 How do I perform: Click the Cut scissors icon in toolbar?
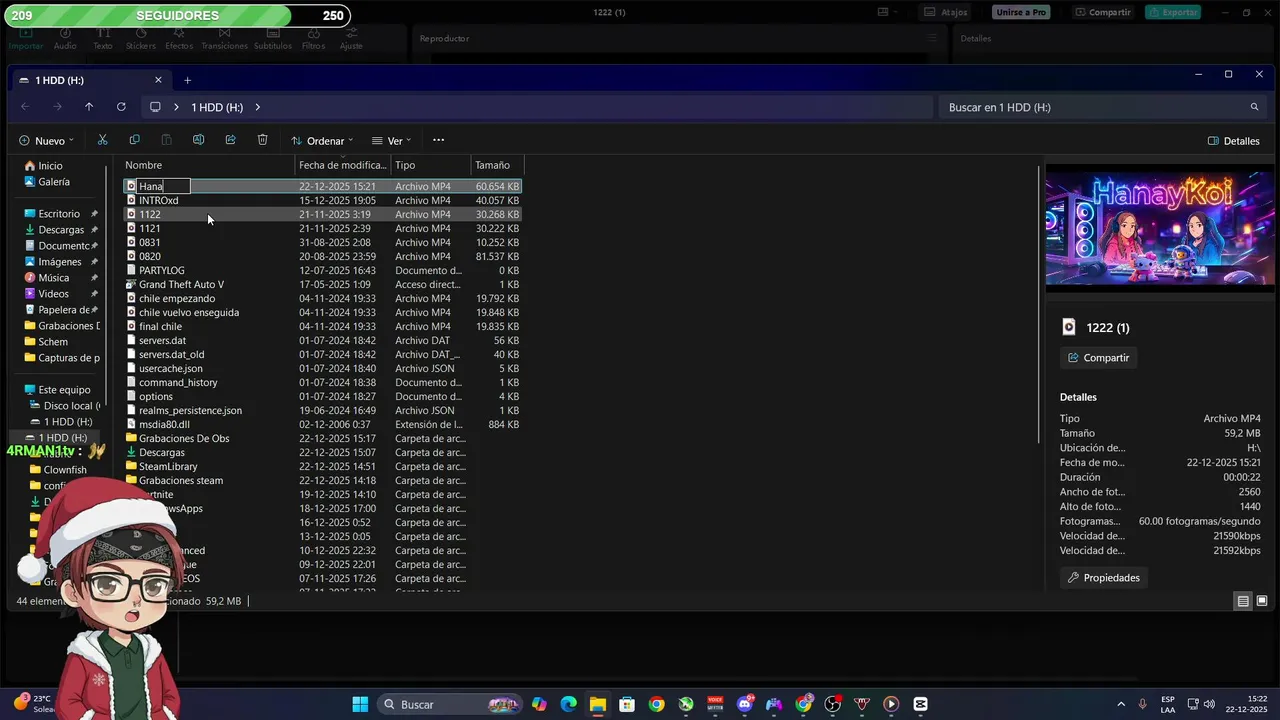pyautogui.click(x=102, y=140)
